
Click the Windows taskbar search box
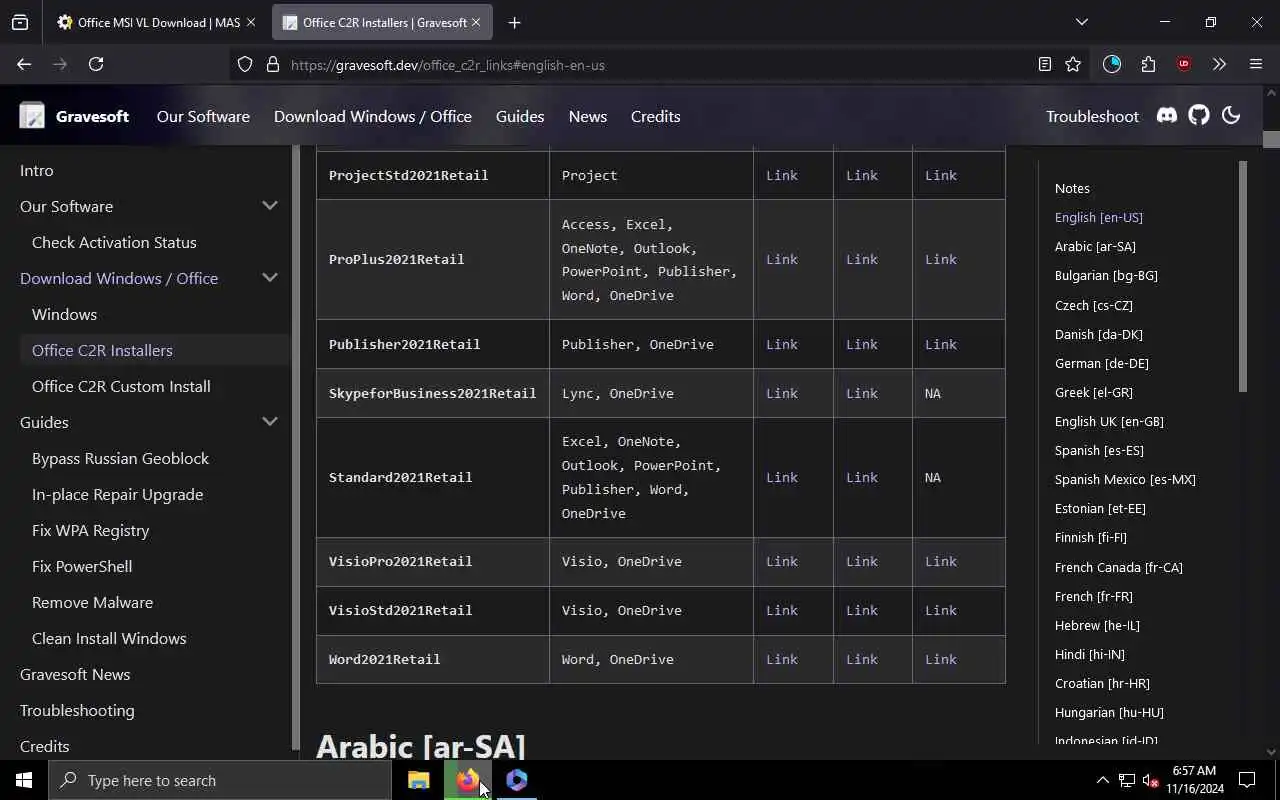point(220,780)
